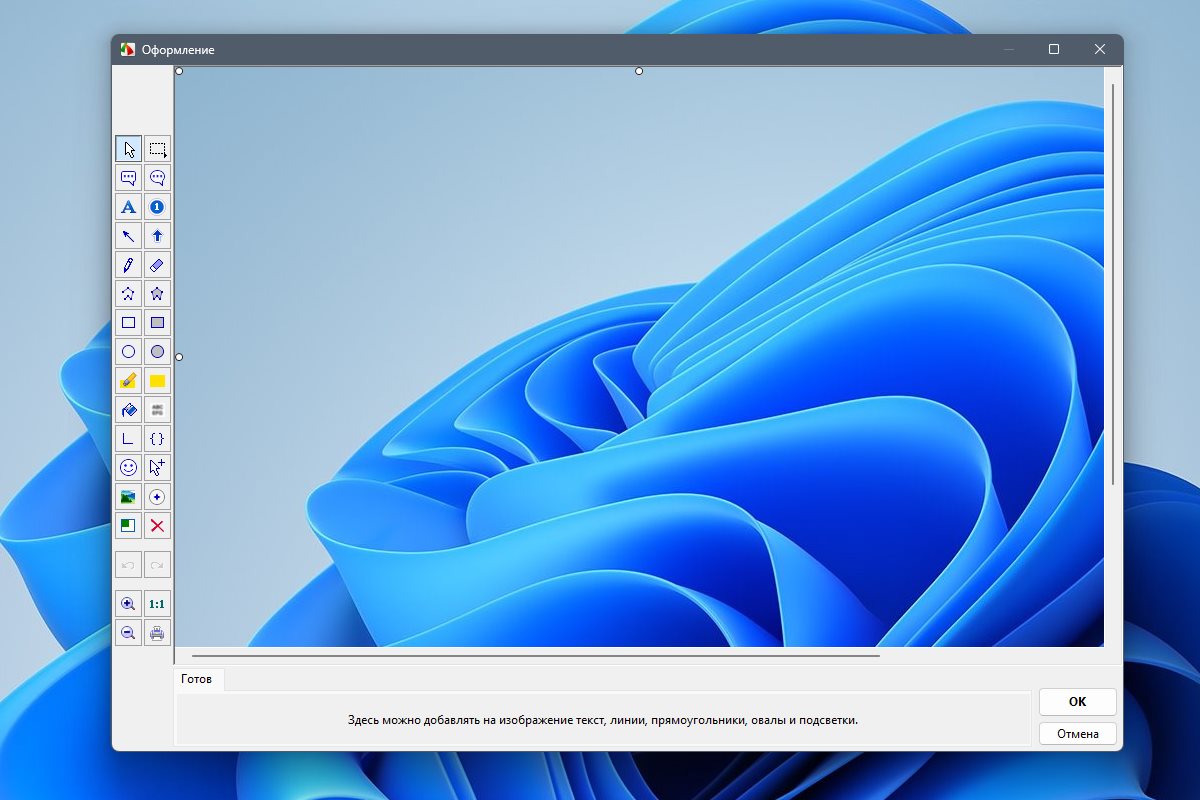Select the pencil drawing tool

pos(128,265)
